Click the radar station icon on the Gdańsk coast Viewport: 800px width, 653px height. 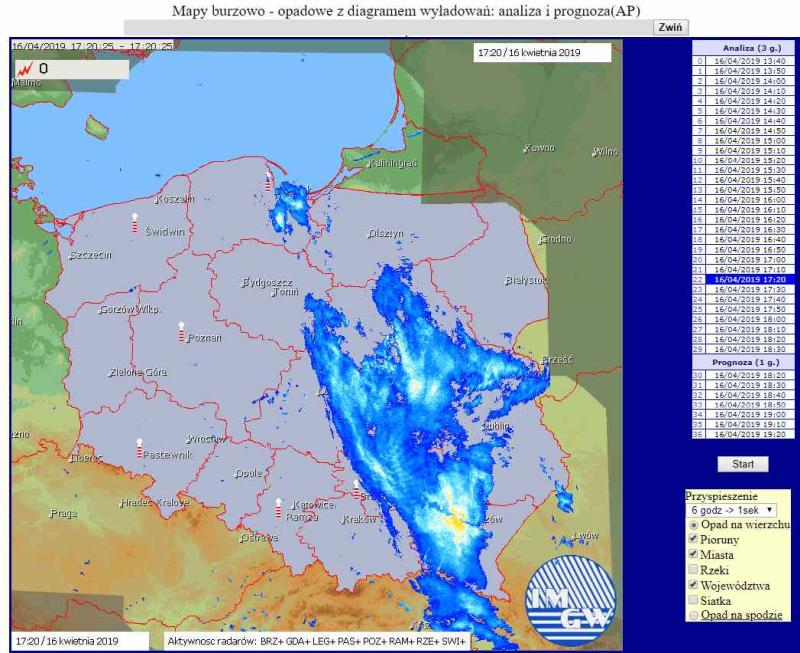coord(268,182)
